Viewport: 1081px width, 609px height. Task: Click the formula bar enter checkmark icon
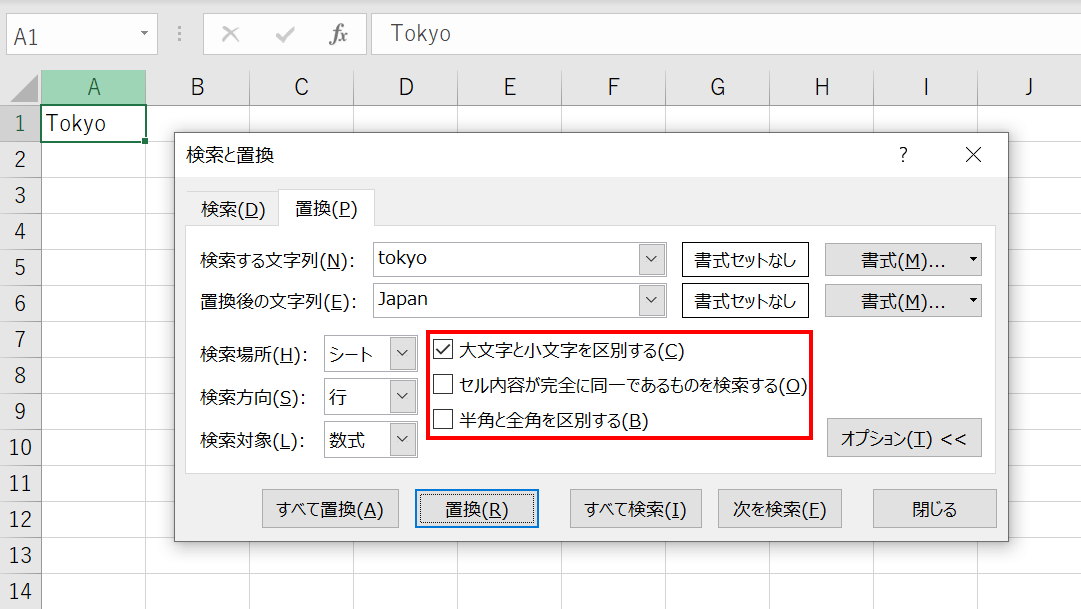tap(285, 35)
